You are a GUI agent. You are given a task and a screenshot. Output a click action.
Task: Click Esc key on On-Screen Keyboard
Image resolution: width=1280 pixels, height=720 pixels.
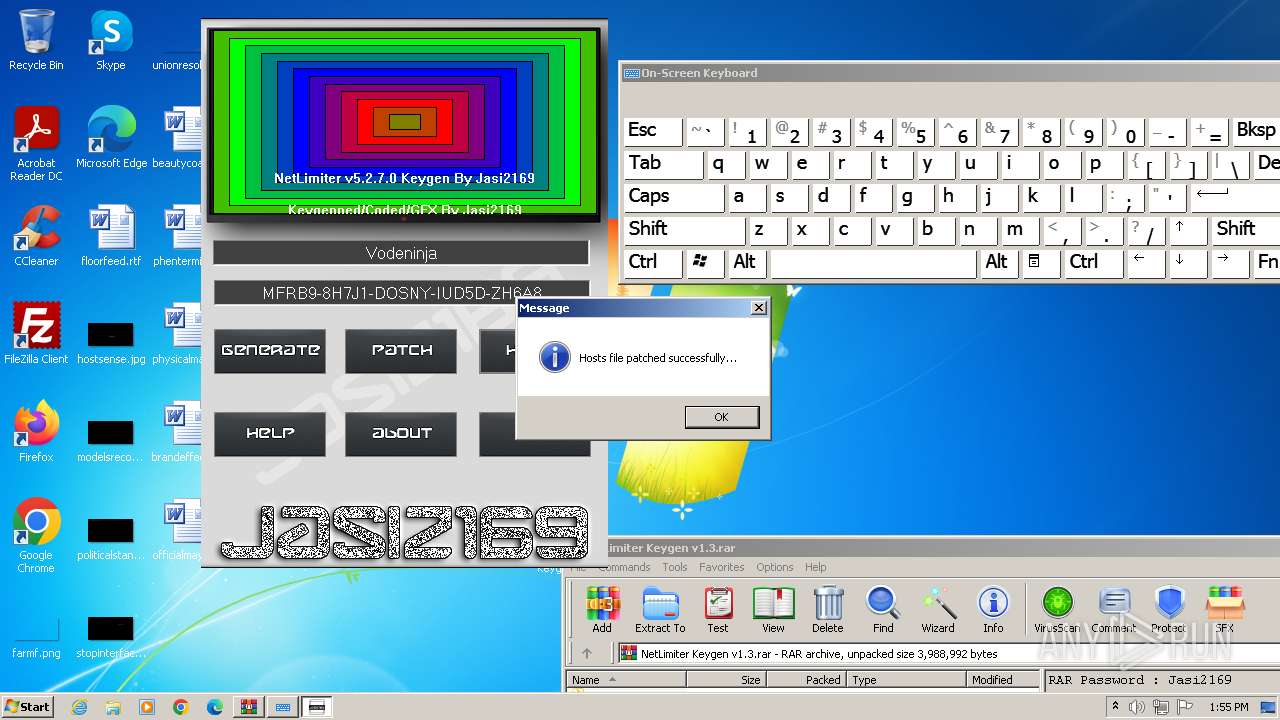point(653,130)
